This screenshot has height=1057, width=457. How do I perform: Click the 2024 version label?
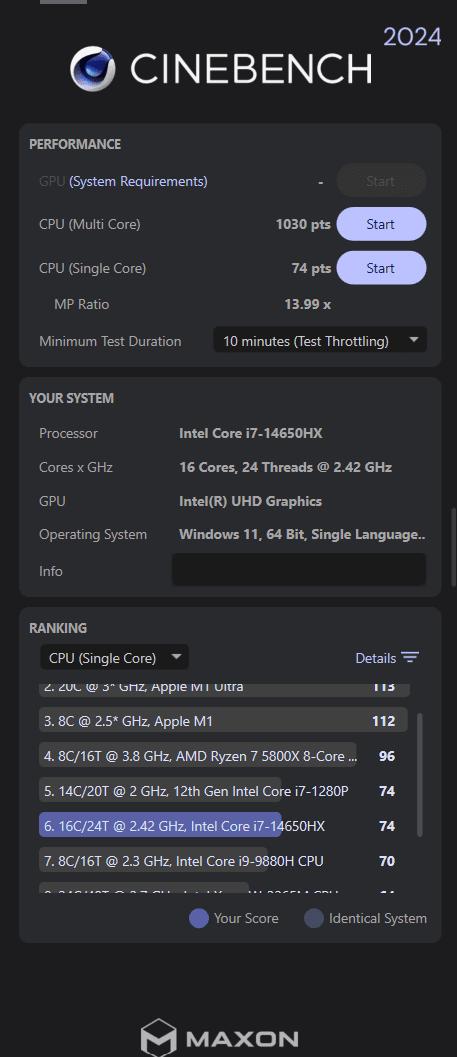pyautogui.click(x=413, y=36)
